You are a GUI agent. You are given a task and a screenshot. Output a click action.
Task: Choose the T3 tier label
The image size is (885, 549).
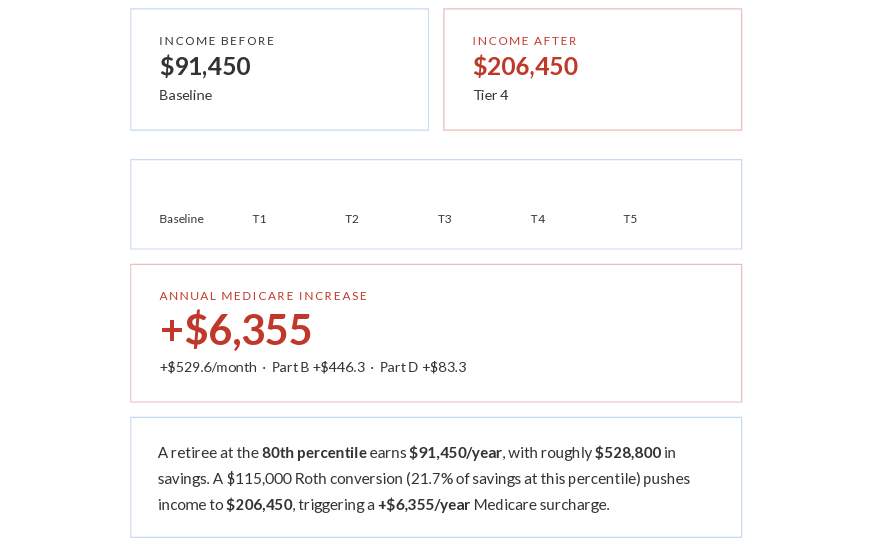[x=445, y=219]
